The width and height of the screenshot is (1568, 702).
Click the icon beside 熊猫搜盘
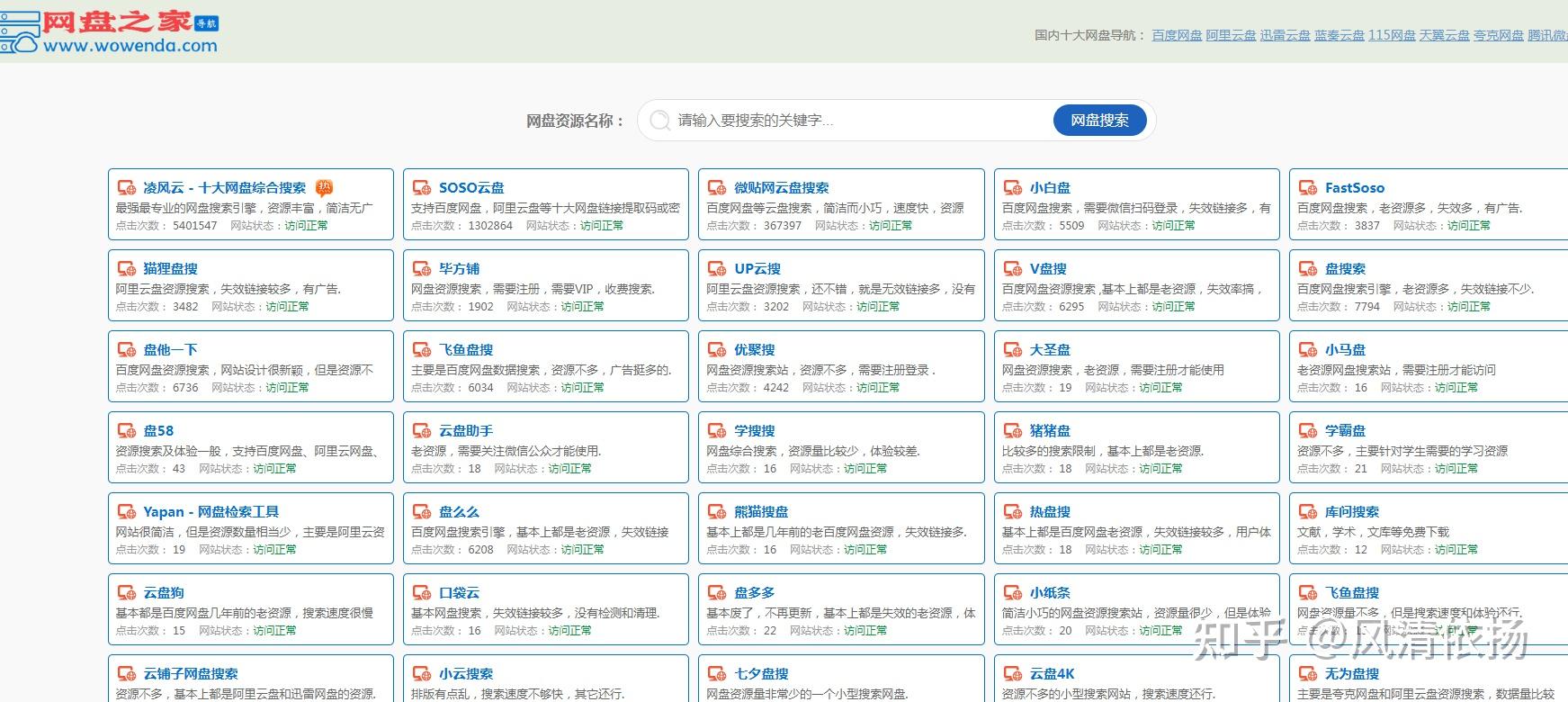[x=717, y=512]
